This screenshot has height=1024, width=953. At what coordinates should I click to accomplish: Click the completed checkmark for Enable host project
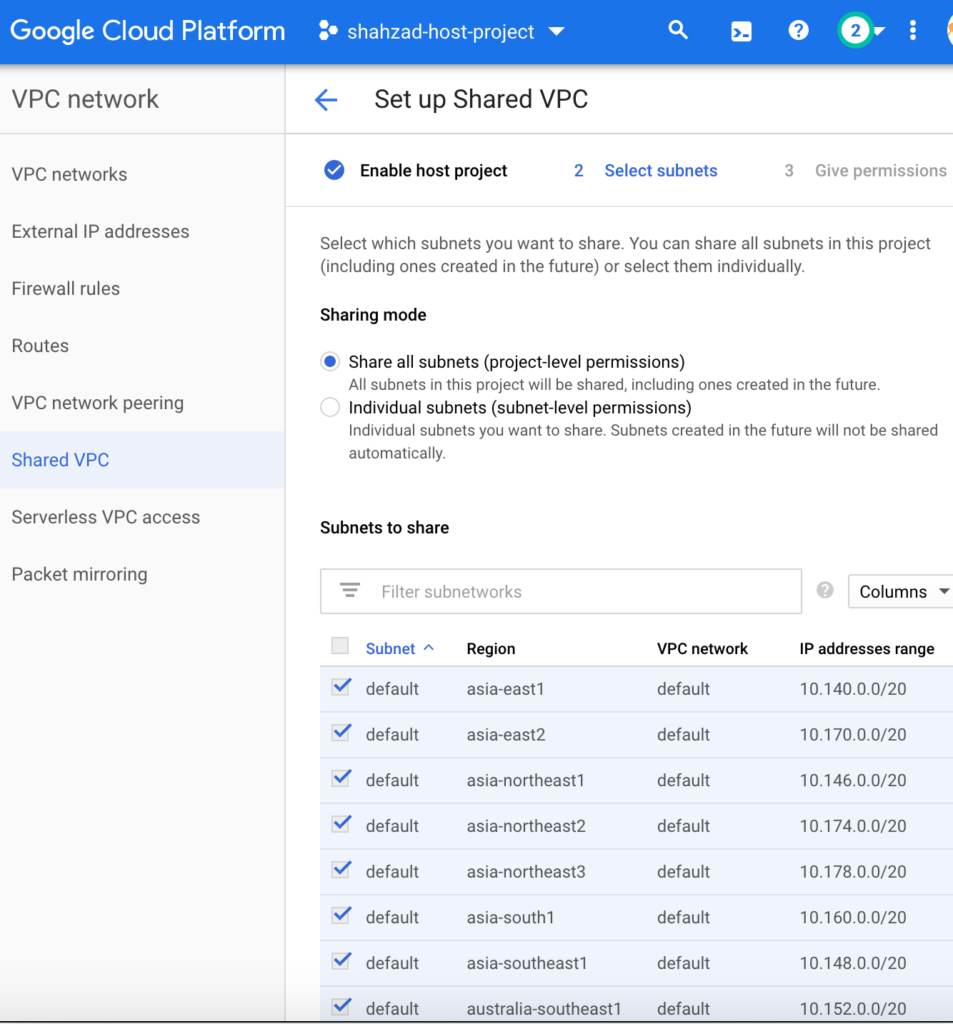[334, 170]
